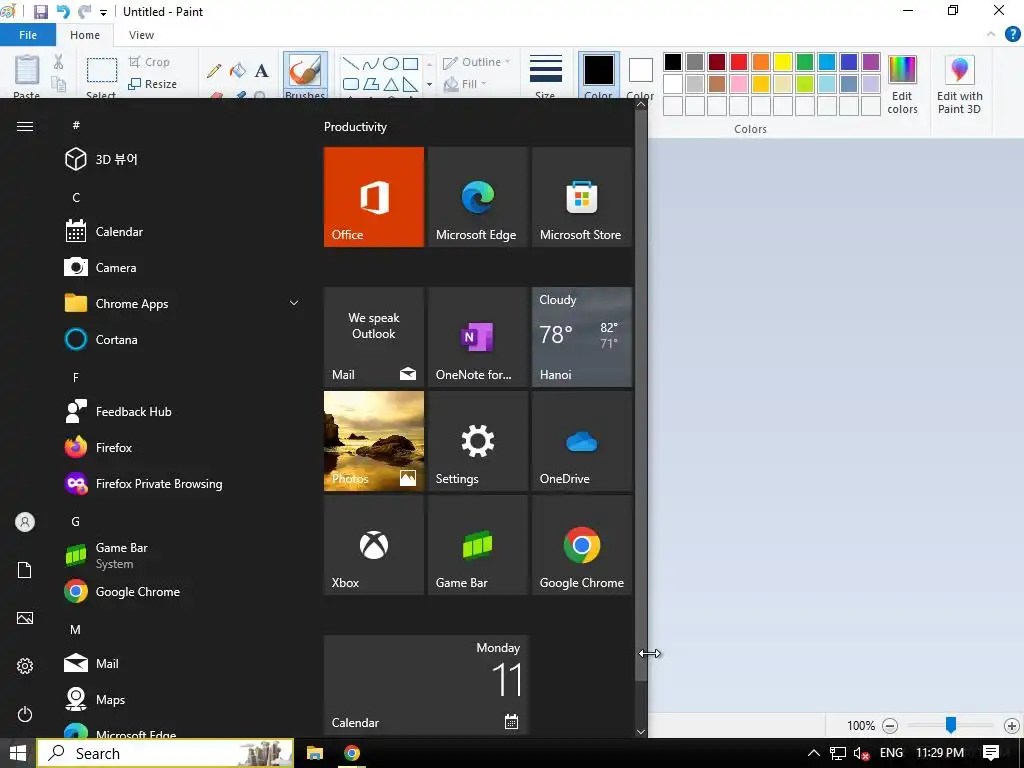Click the Undo arrow in Paint title bar
Screen dimensions: 1024x768
click(x=63, y=12)
